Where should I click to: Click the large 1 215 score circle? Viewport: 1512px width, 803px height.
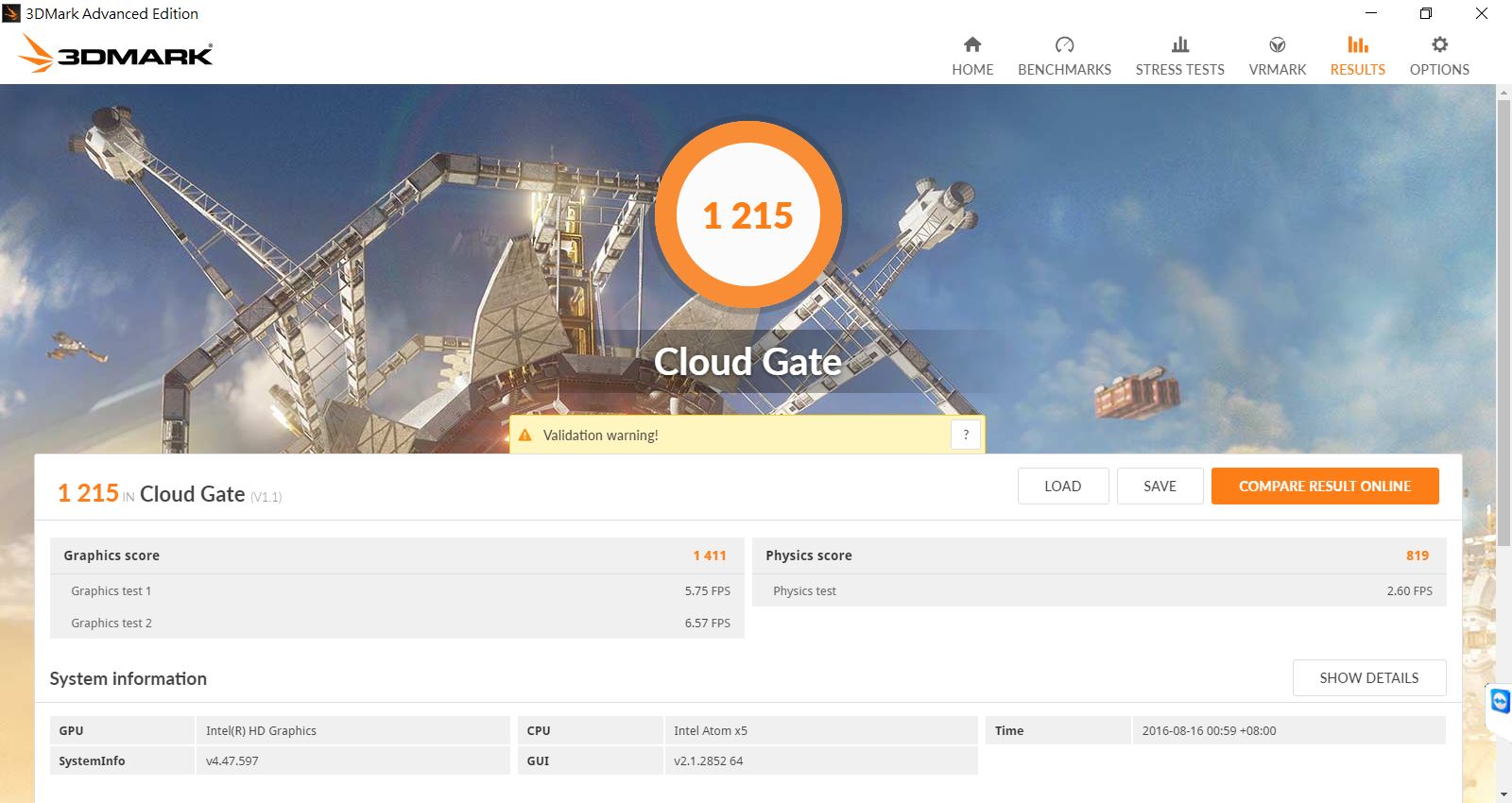748,214
